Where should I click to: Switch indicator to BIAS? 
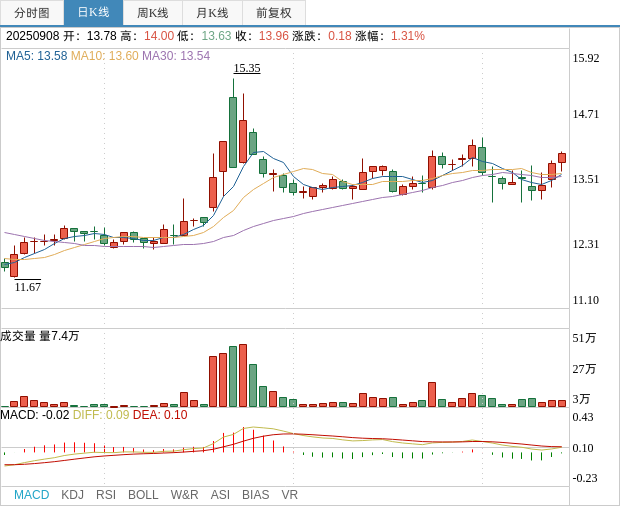coord(255,495)
